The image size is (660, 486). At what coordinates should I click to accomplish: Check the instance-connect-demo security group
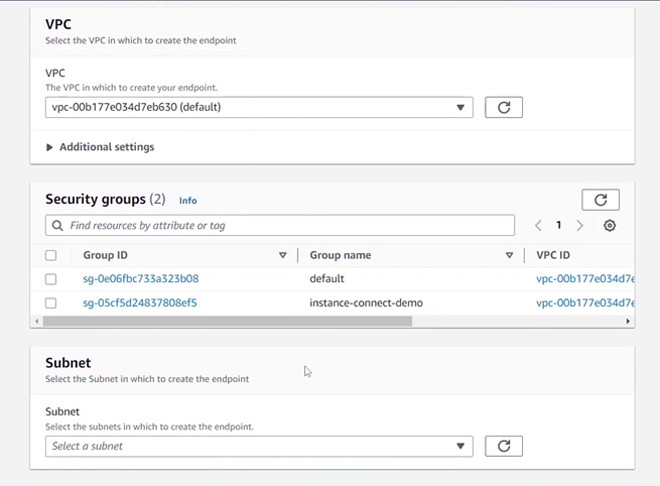[x=51, y=303]
